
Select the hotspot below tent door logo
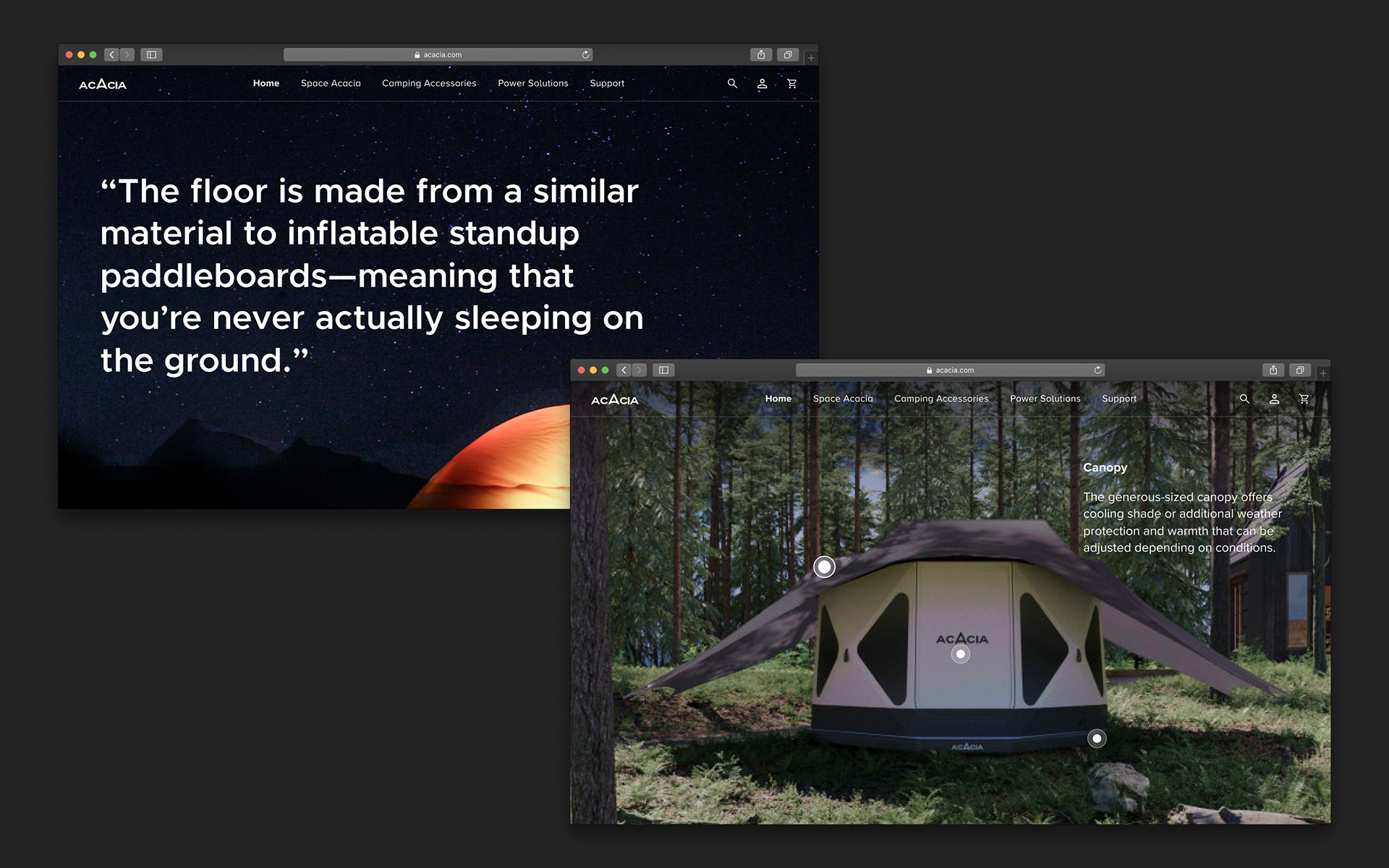(960, 655)
